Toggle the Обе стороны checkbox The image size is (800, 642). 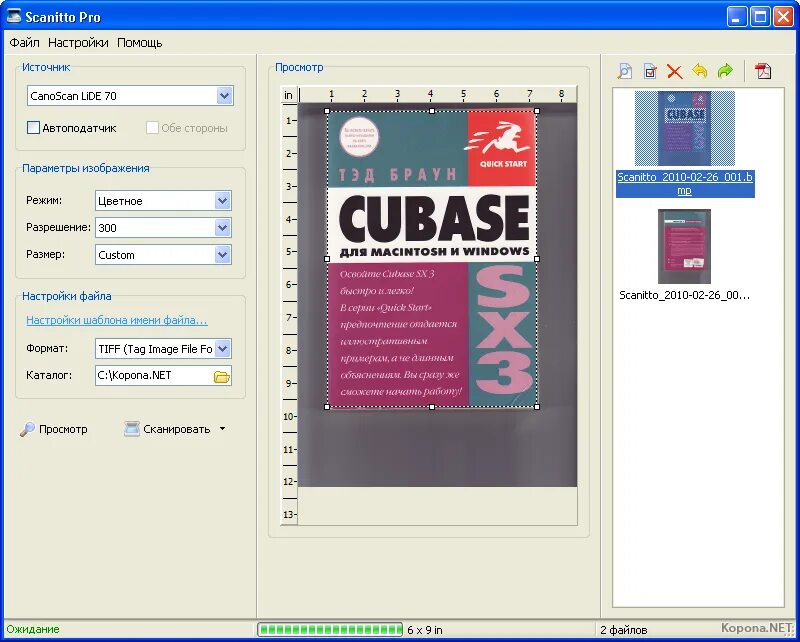click(152, 128)
